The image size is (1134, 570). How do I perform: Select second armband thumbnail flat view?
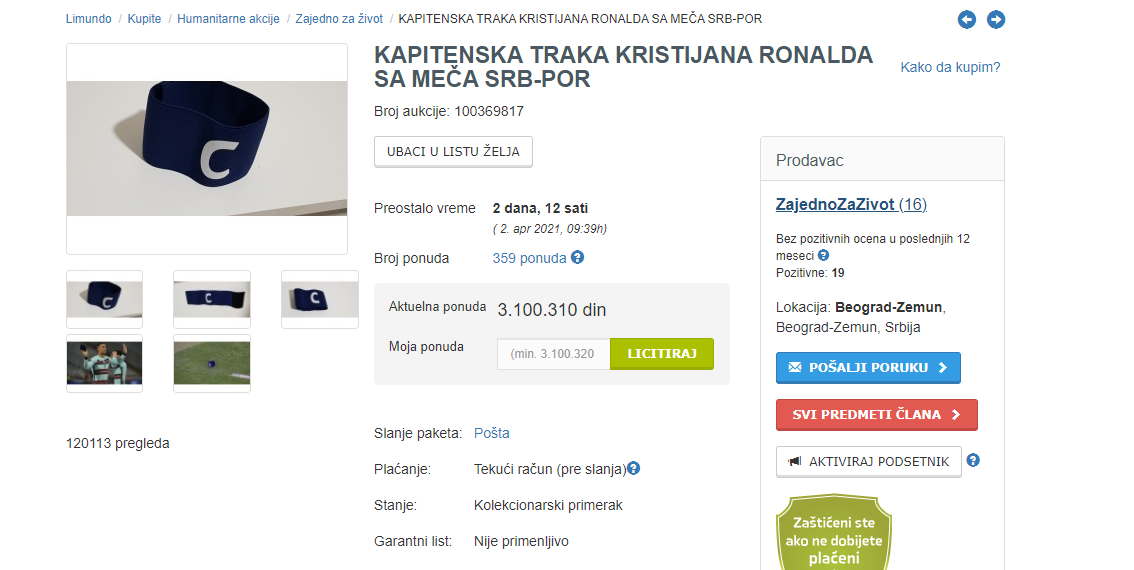click(x=212, y=299)
